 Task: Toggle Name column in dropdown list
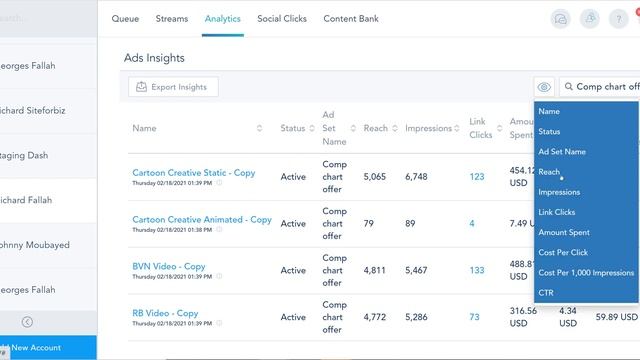click(586, 111)
